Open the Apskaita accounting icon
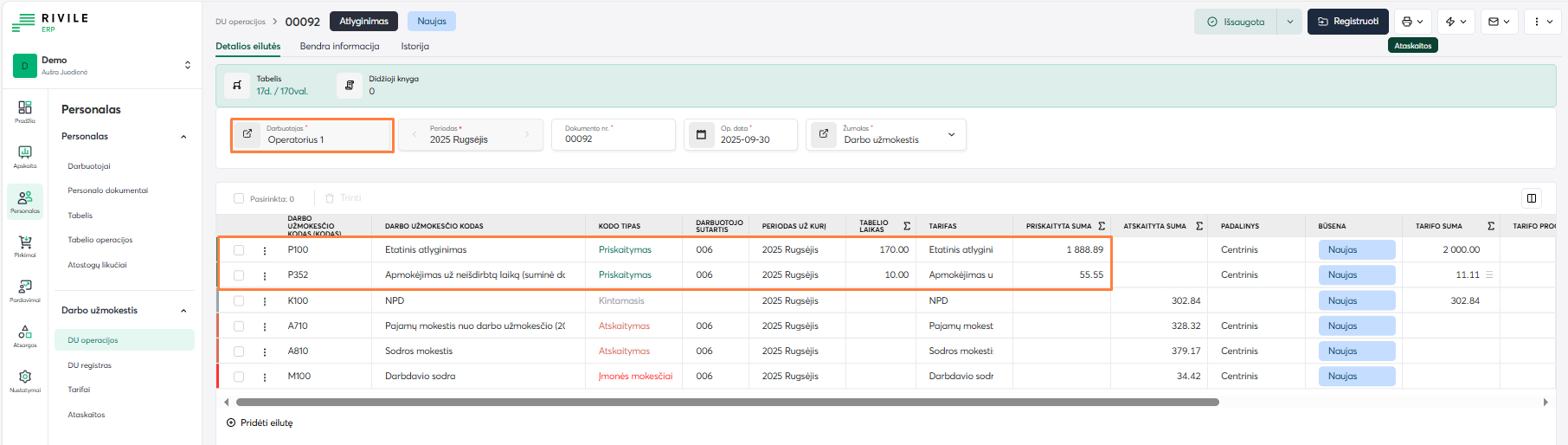1568x445 pixels. coord(25,153)
